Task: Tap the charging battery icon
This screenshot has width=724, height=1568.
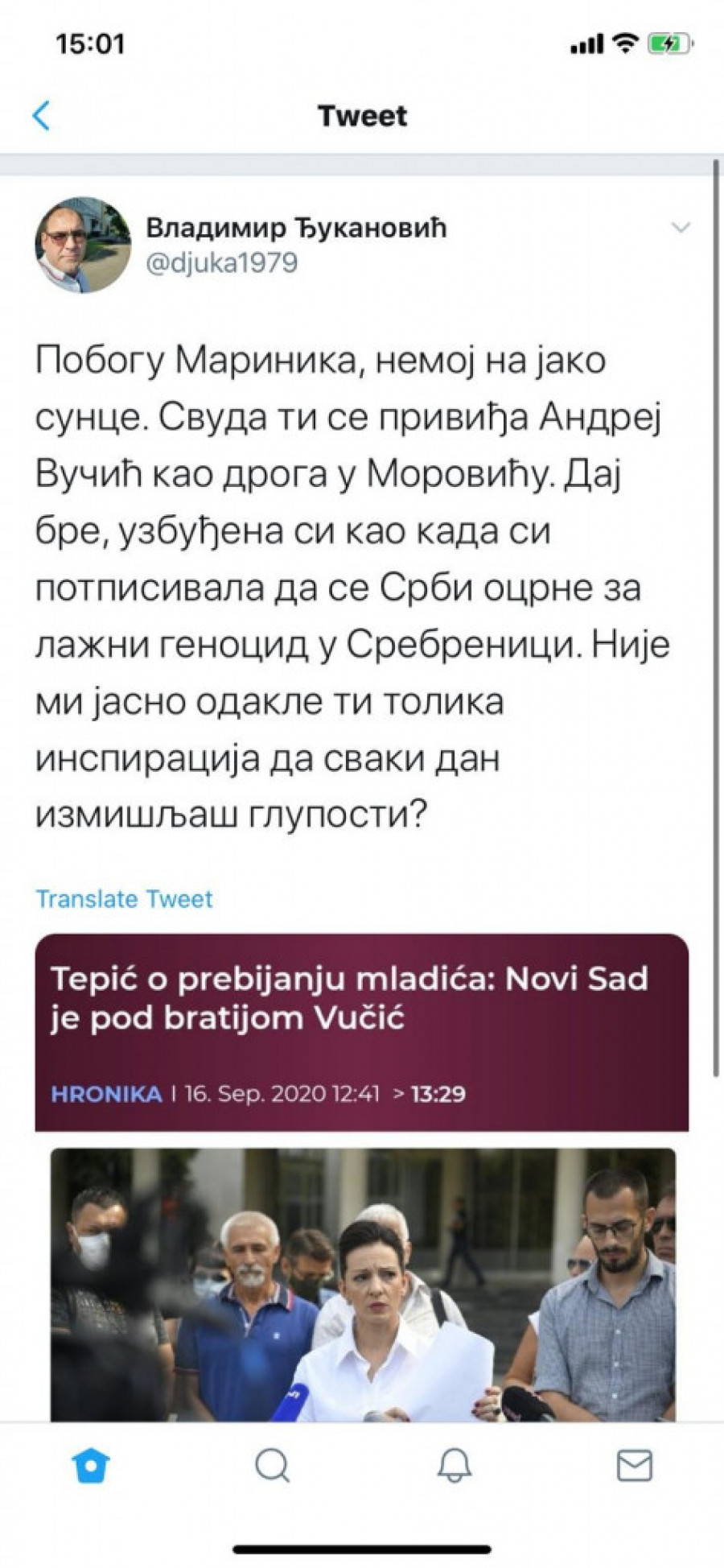Action: 669,43
